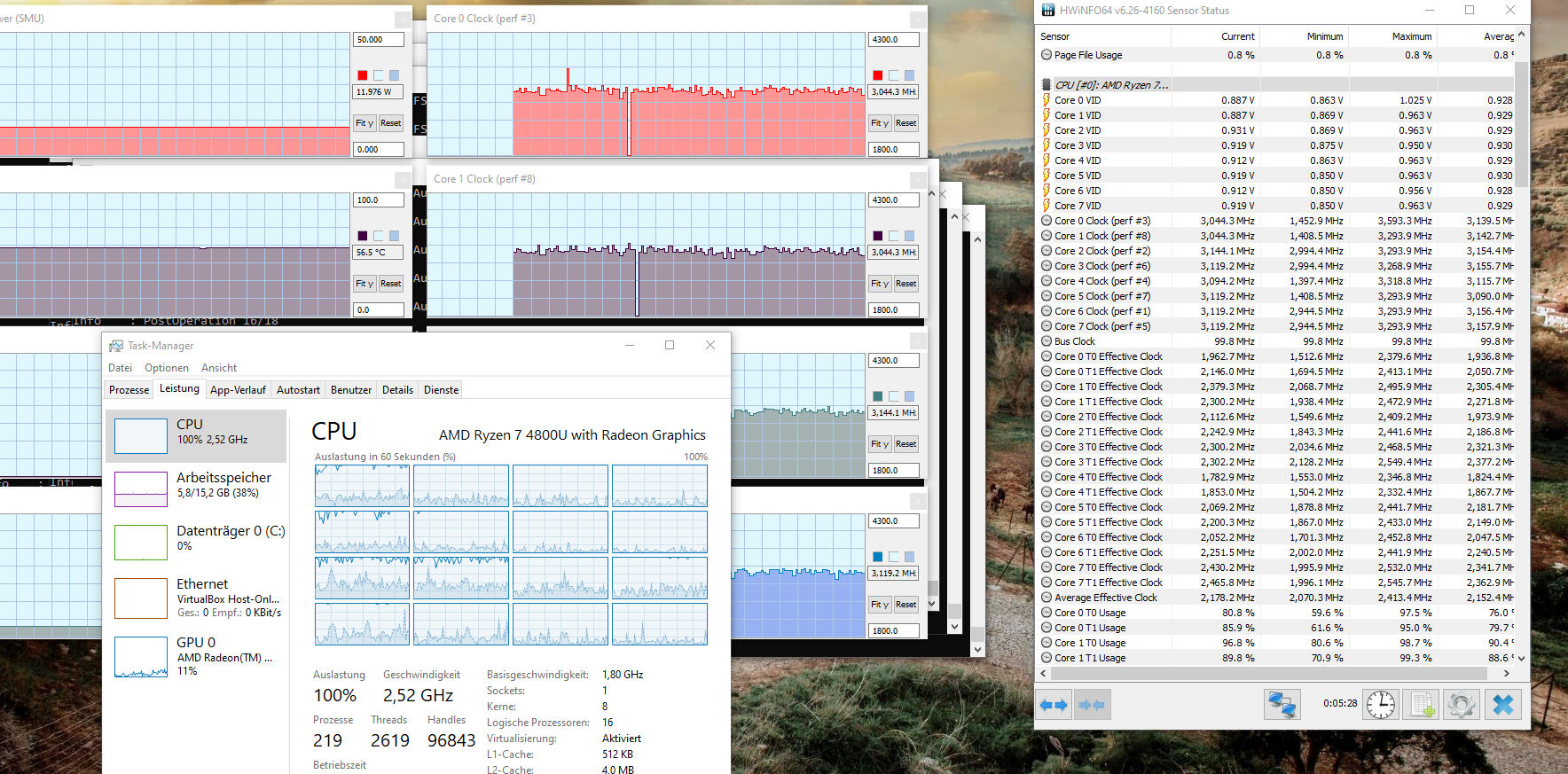
Task: Click the expand layout double-arrow icon in HWiNFO
Action: pos(1054,705)
